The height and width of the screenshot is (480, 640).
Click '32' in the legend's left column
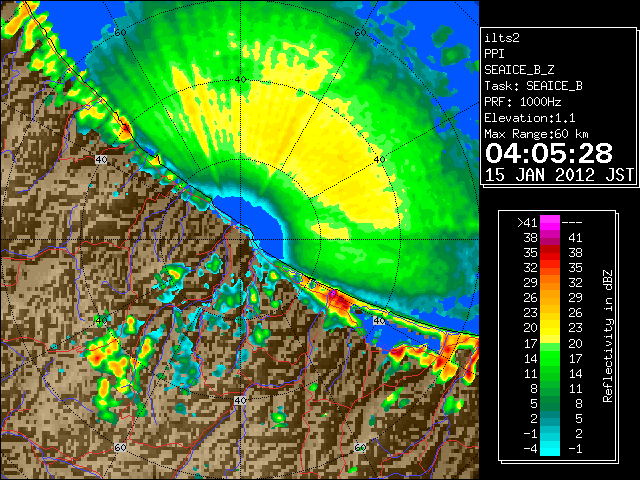point(531,268)
